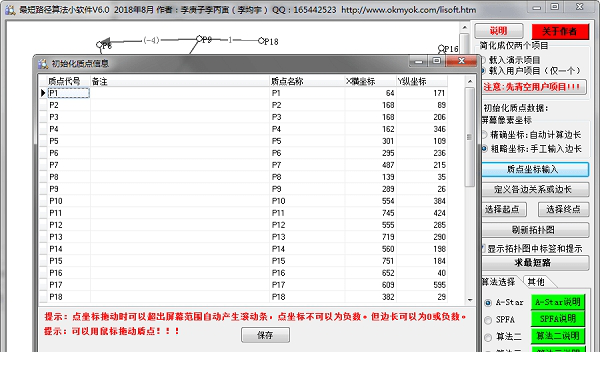
Task: Toggle 显示拓扑图中标签和提示 checkbox
Action: tap(484, 248)
